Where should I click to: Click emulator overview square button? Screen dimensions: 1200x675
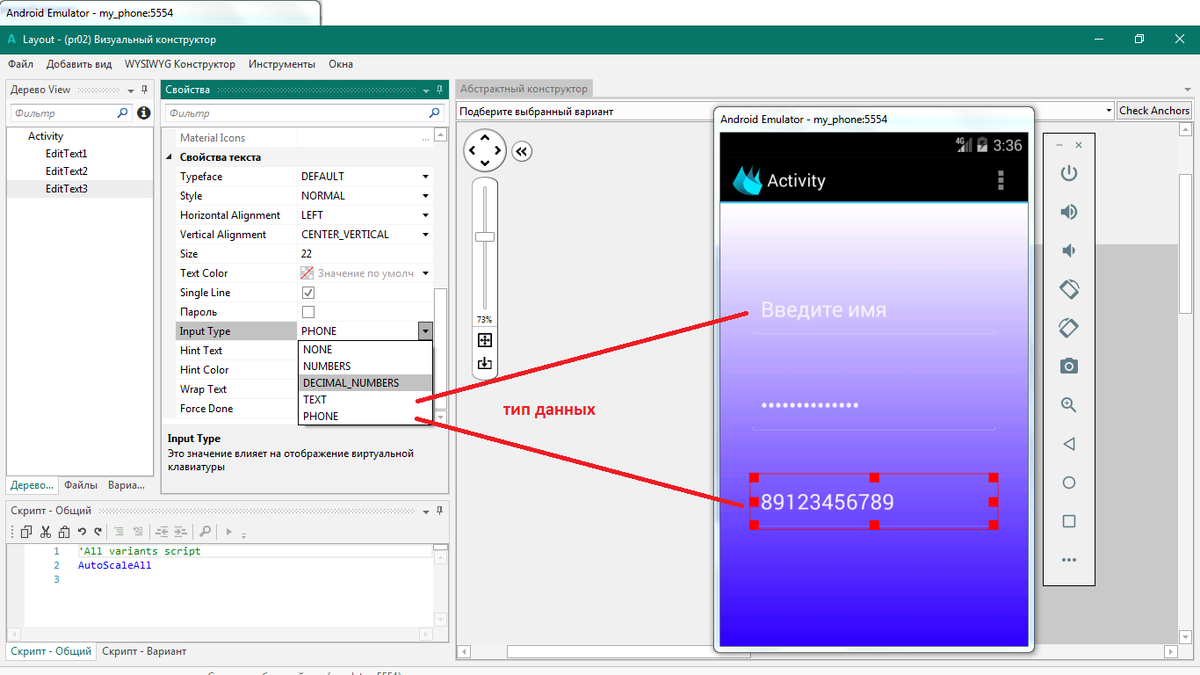click(1068, 521)
